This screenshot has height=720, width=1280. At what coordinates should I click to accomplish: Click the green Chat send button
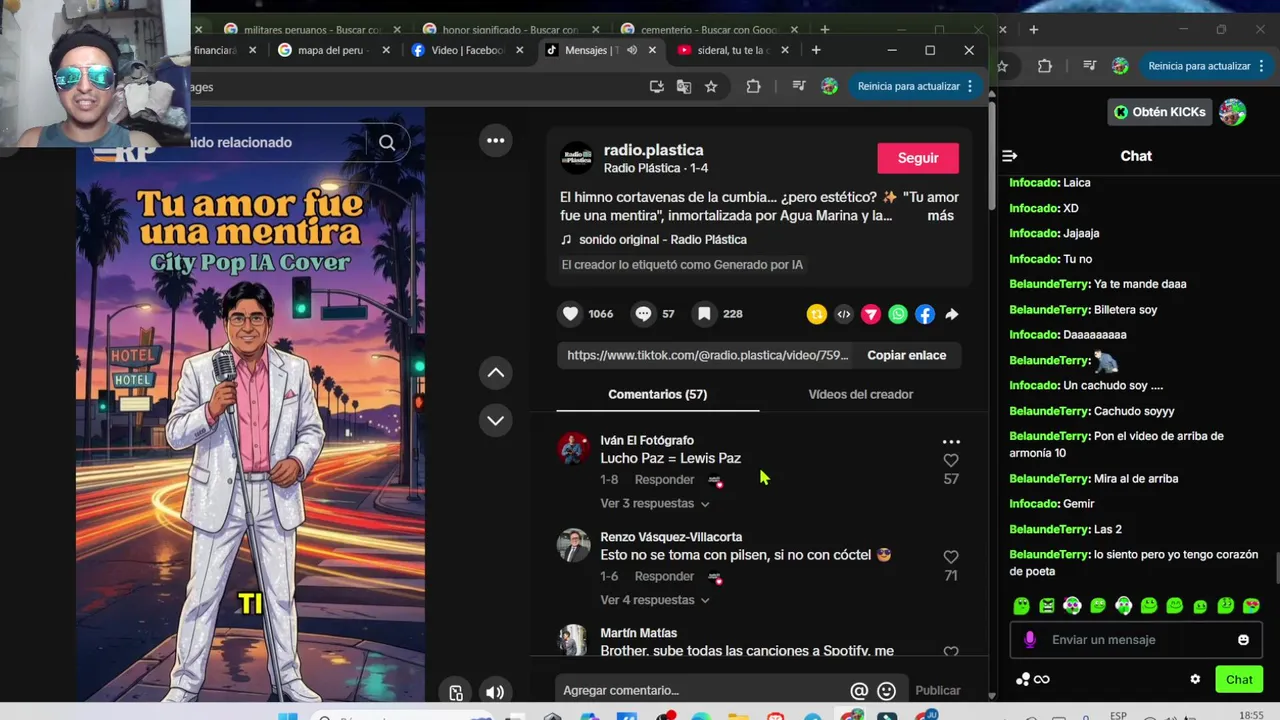tap(1239, 680)
